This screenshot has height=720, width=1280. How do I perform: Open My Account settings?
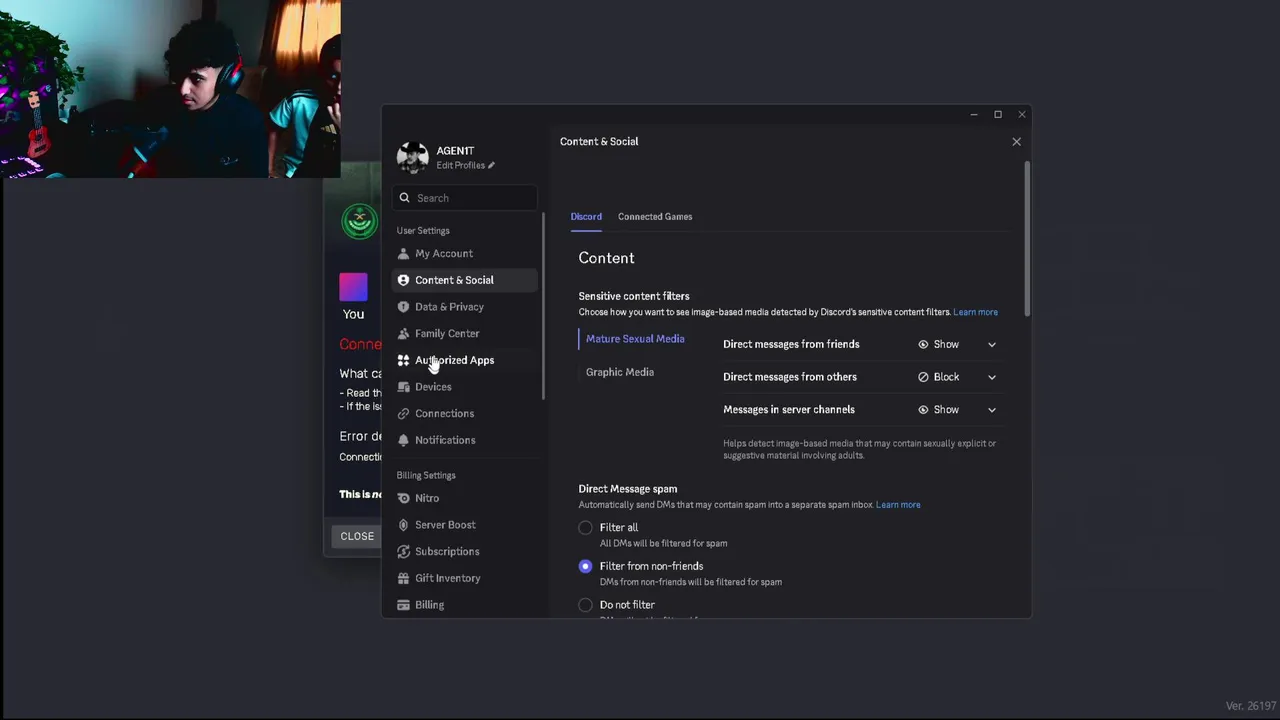464,254
